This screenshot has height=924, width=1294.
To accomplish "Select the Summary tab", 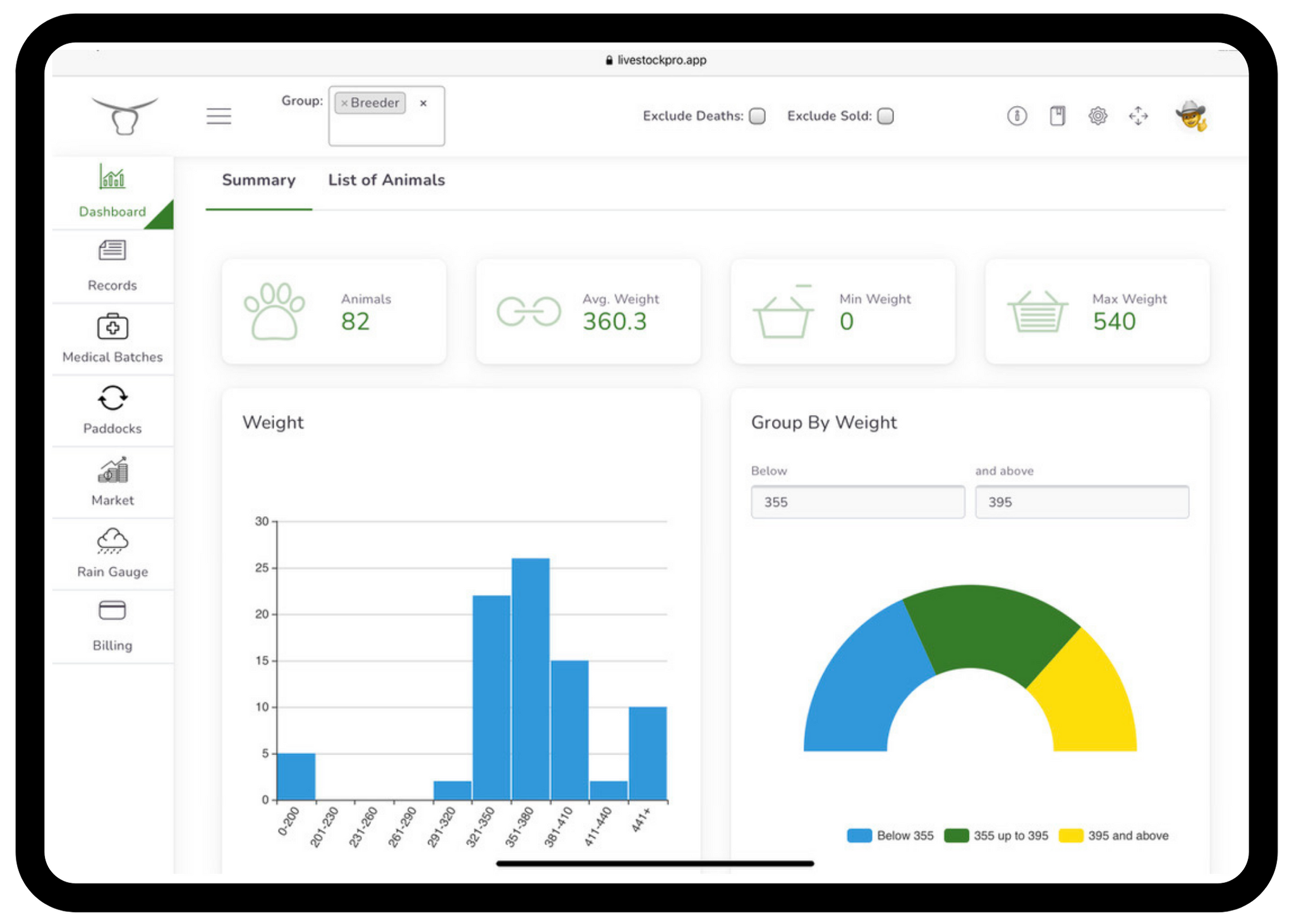I will [x=258, y=180].
